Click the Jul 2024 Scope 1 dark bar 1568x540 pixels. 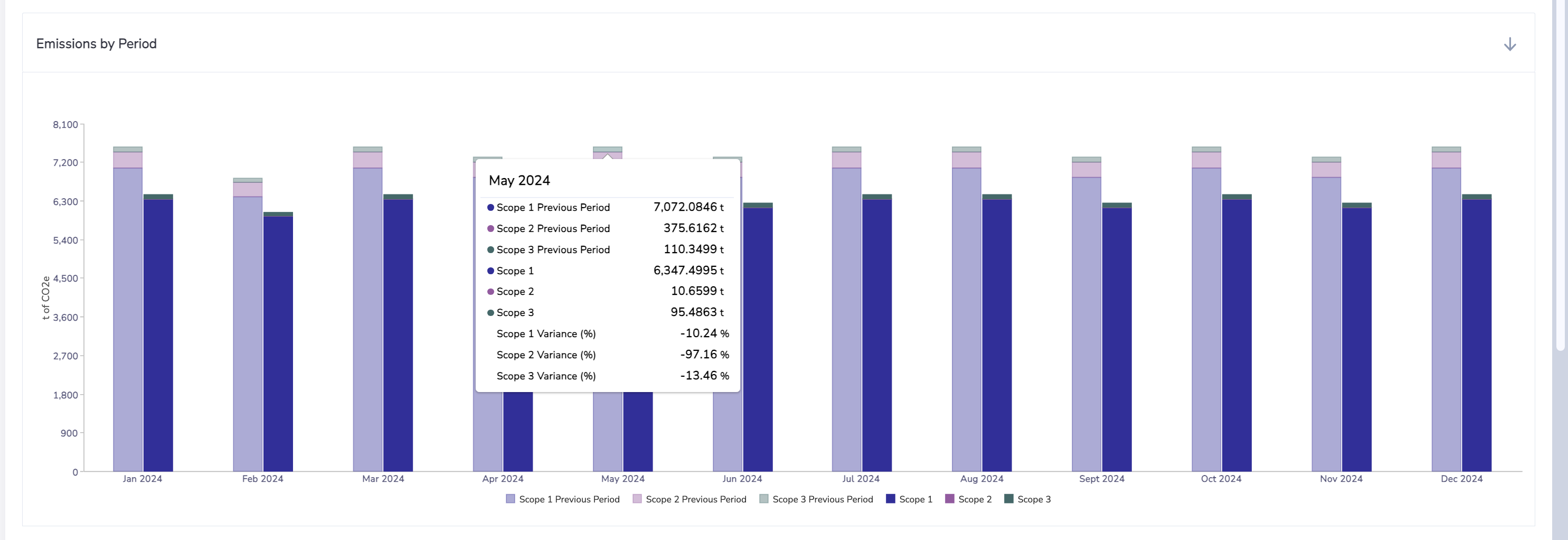pyautogui.click(x=877, y=335)
